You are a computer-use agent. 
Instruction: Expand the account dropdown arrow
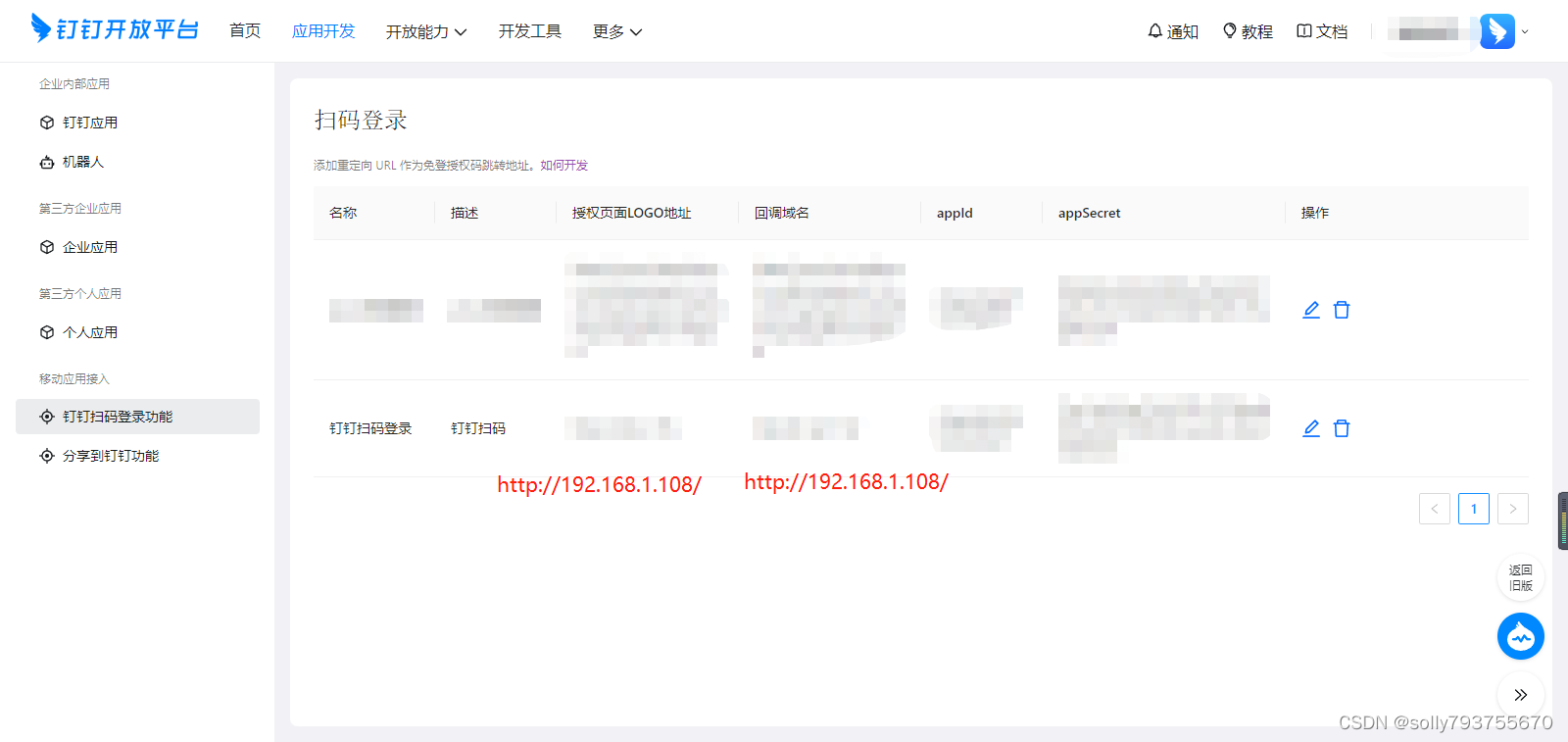1525,32
